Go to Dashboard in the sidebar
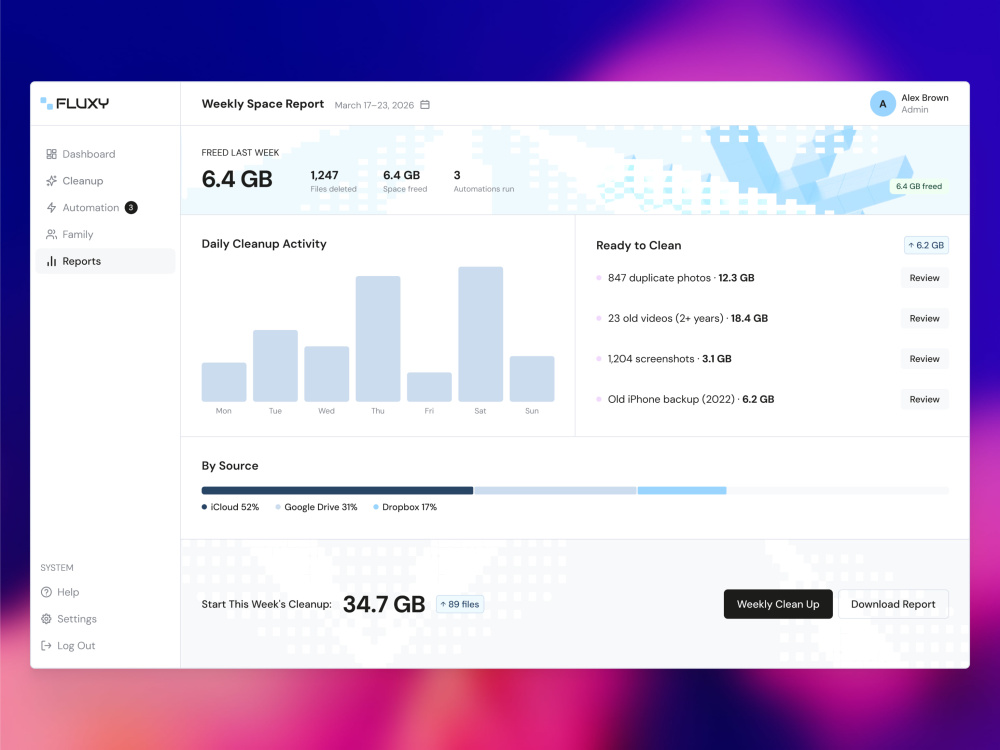Screen dimensions: 1000x750 [105, 154]
